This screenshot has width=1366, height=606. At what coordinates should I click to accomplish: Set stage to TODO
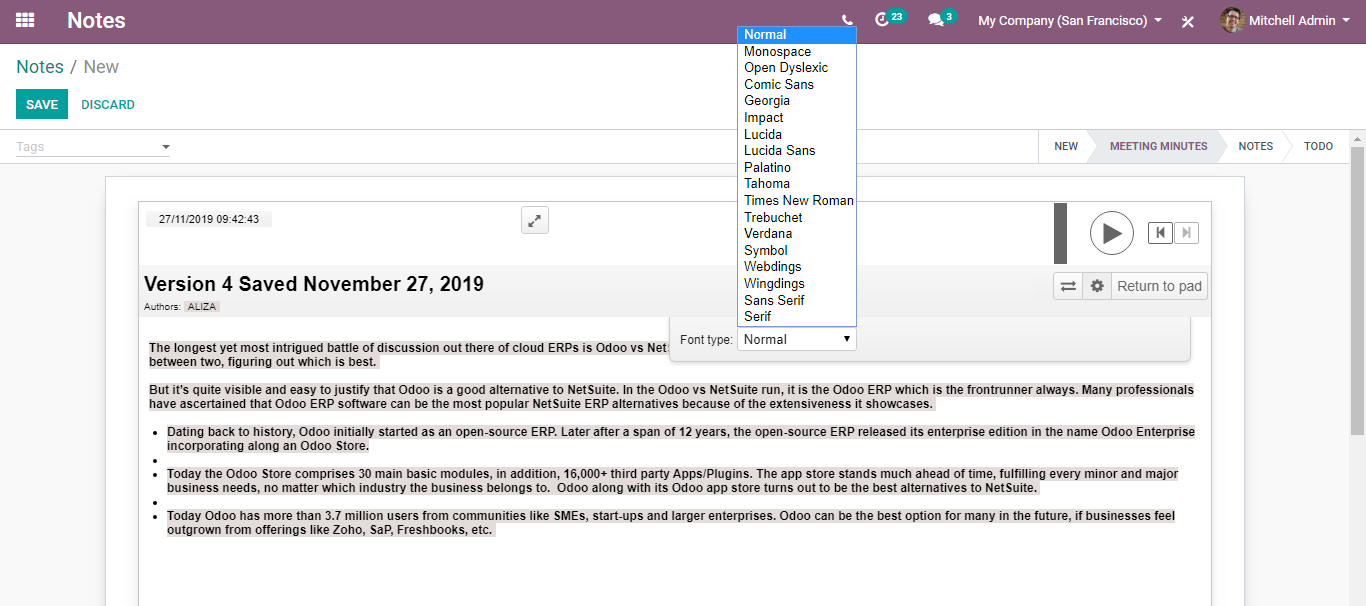click(x=1318, y=146)
